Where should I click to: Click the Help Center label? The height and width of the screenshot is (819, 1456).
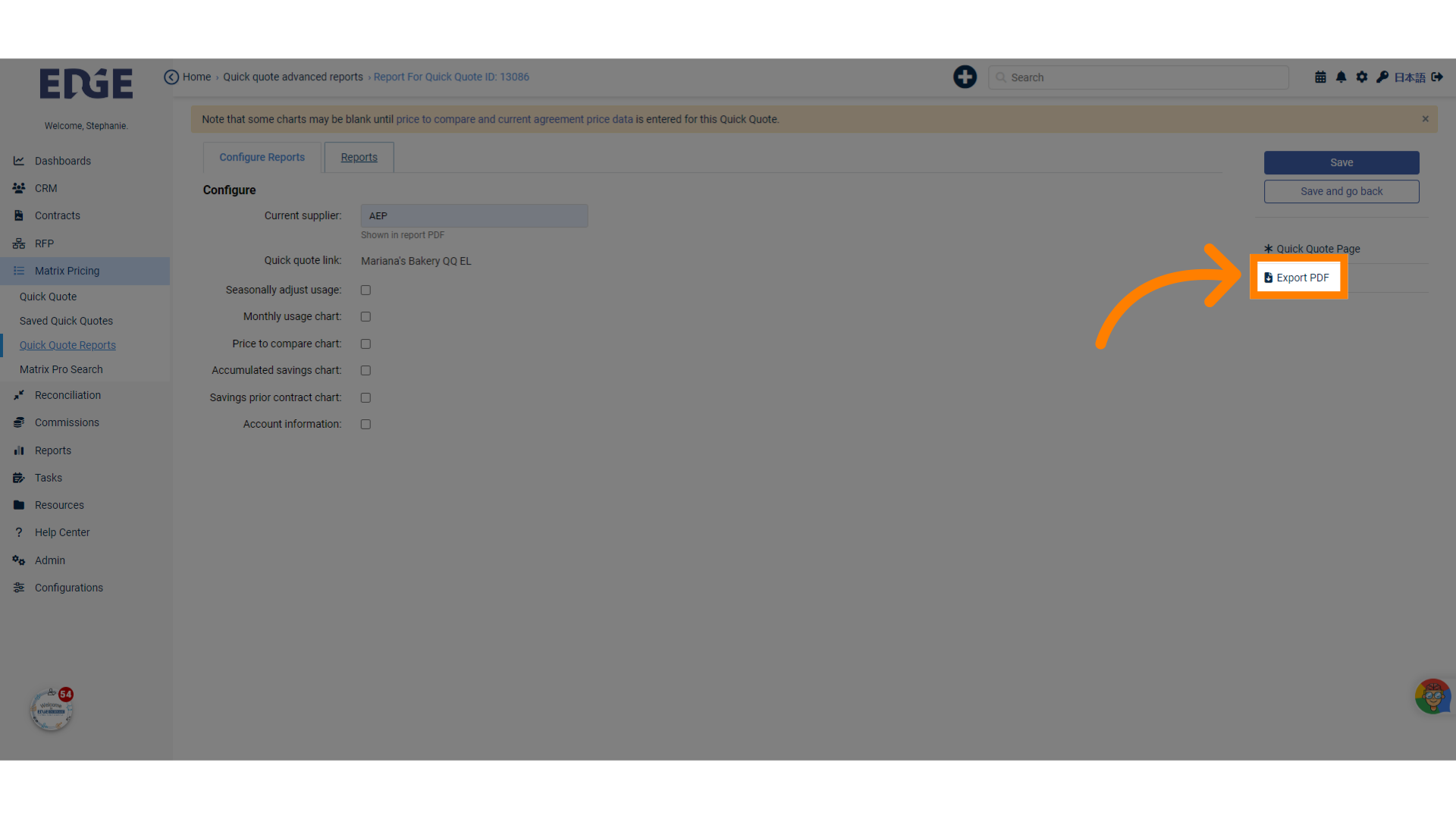coord(62,532)
